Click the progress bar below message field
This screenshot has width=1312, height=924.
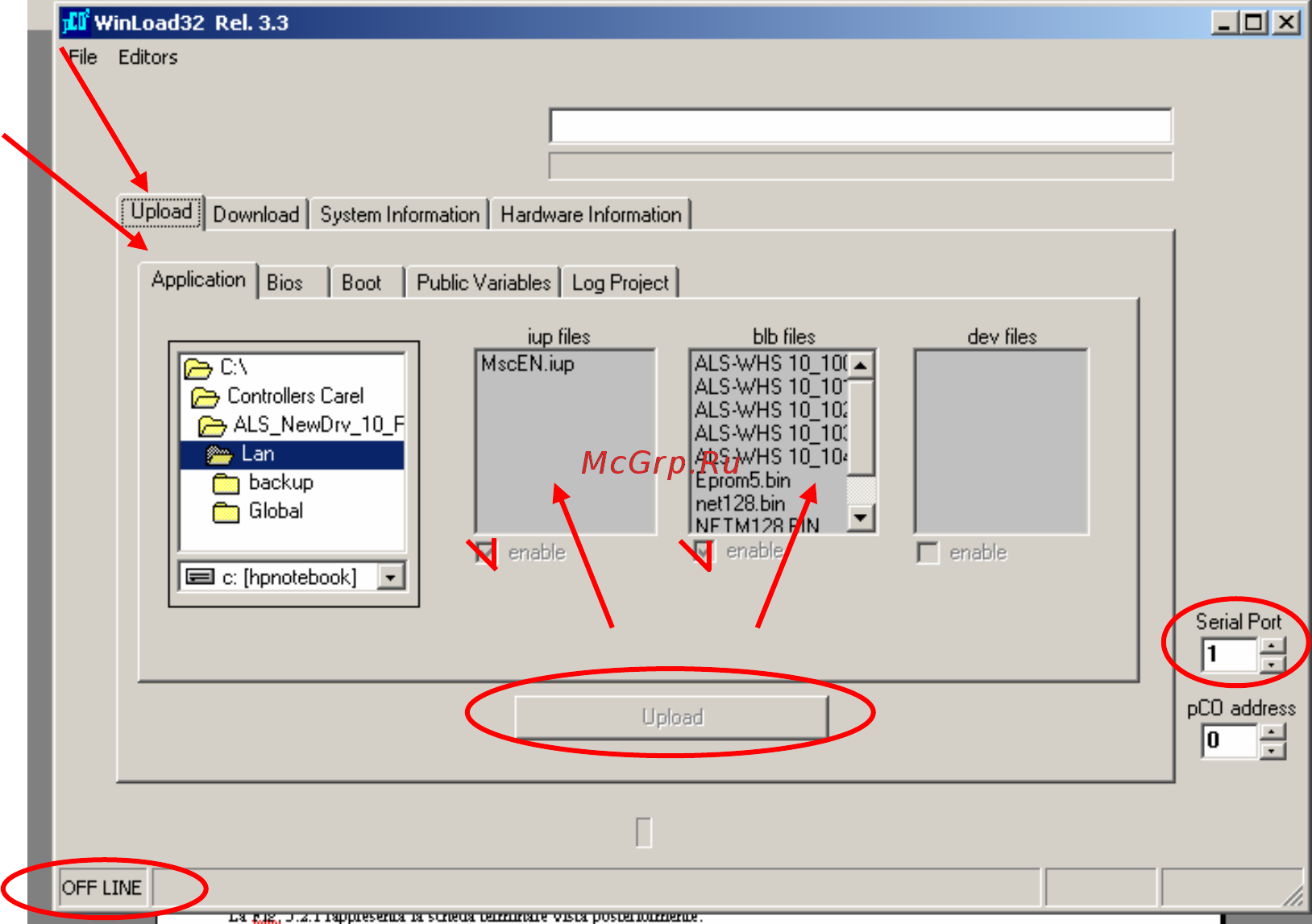pyautogui.click(x=861, y=166)
